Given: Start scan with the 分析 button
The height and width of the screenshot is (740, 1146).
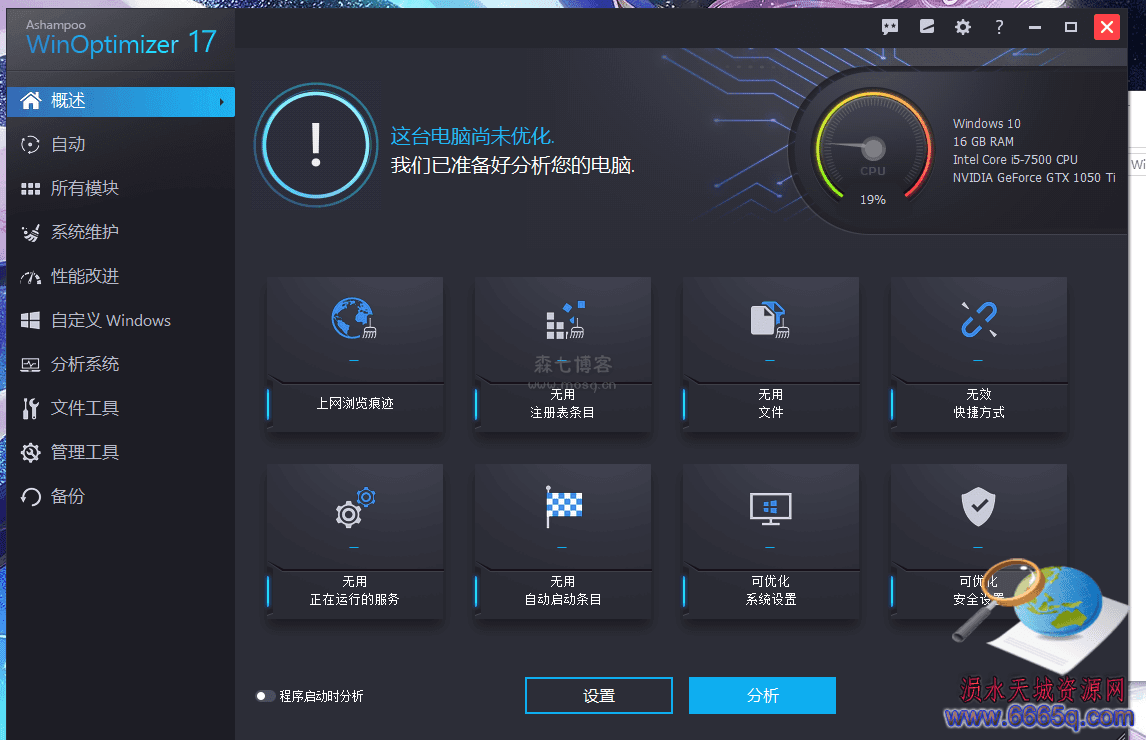Looking at the screenshot, I should click(x=762, y=695).
